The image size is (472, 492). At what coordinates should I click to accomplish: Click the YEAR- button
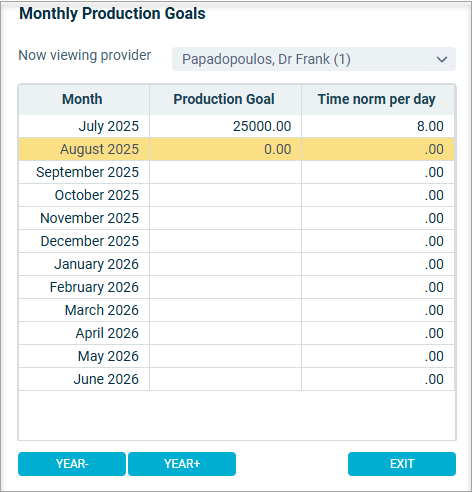(x=72, y=464)
